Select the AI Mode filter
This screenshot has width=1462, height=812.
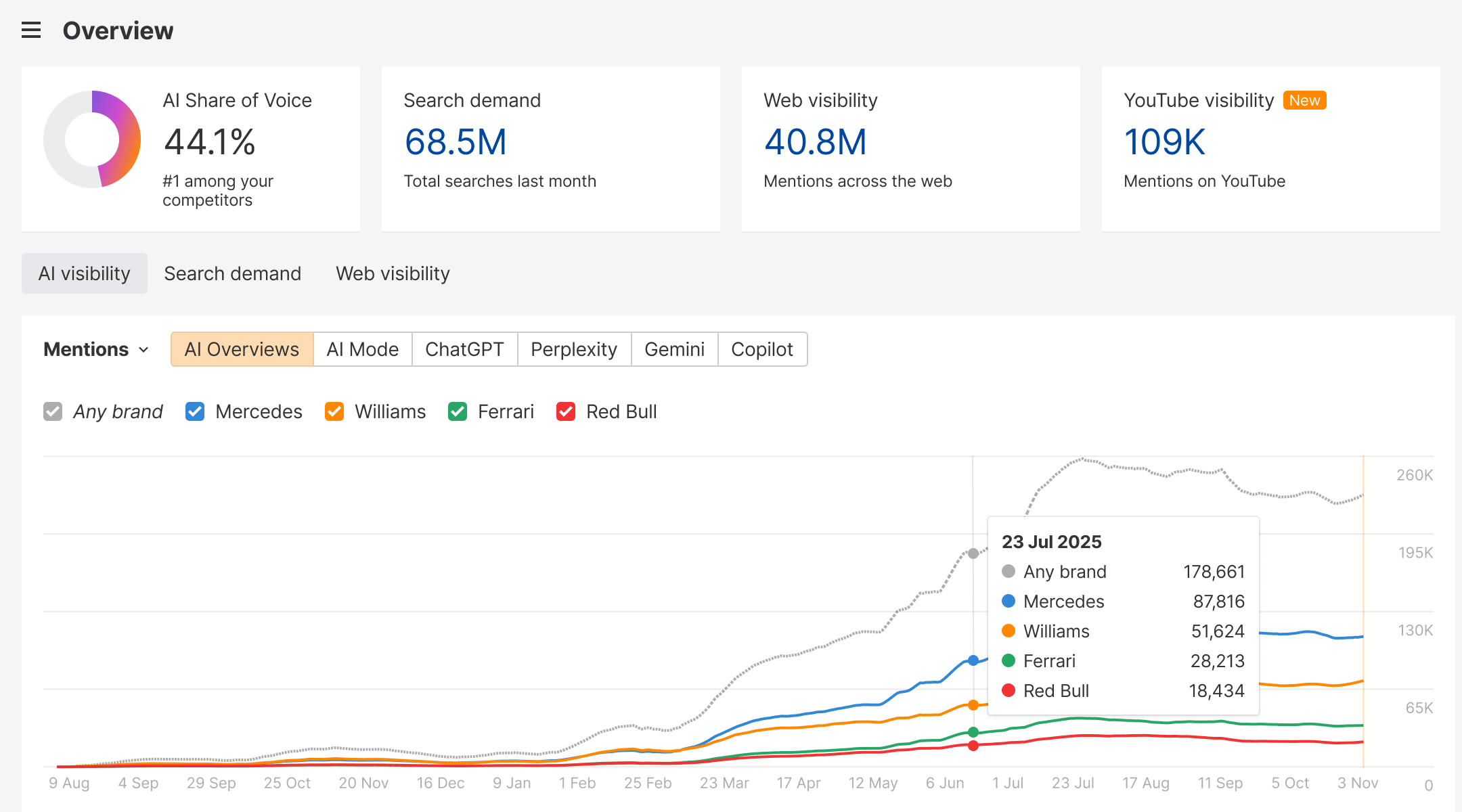click(363, 349)
